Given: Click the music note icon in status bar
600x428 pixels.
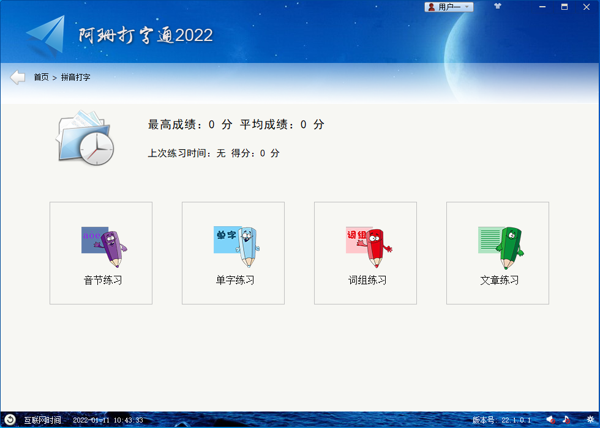Looking at the screenshot, I should [566, 419].
